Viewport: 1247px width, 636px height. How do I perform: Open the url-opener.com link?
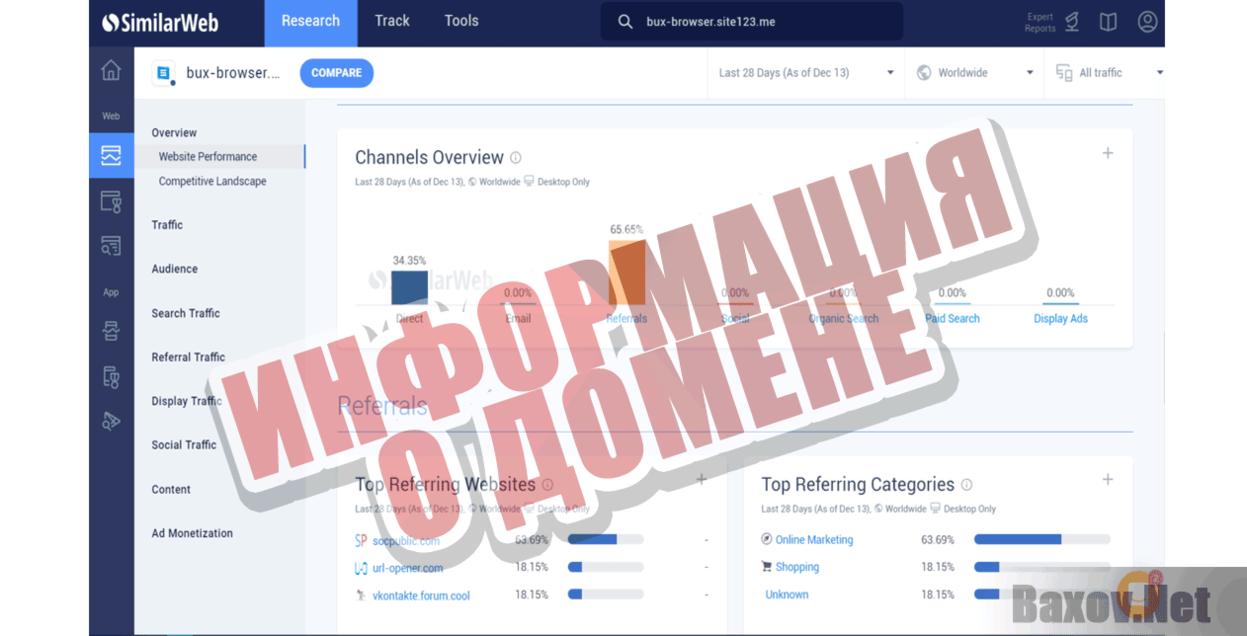click(408, 568)
